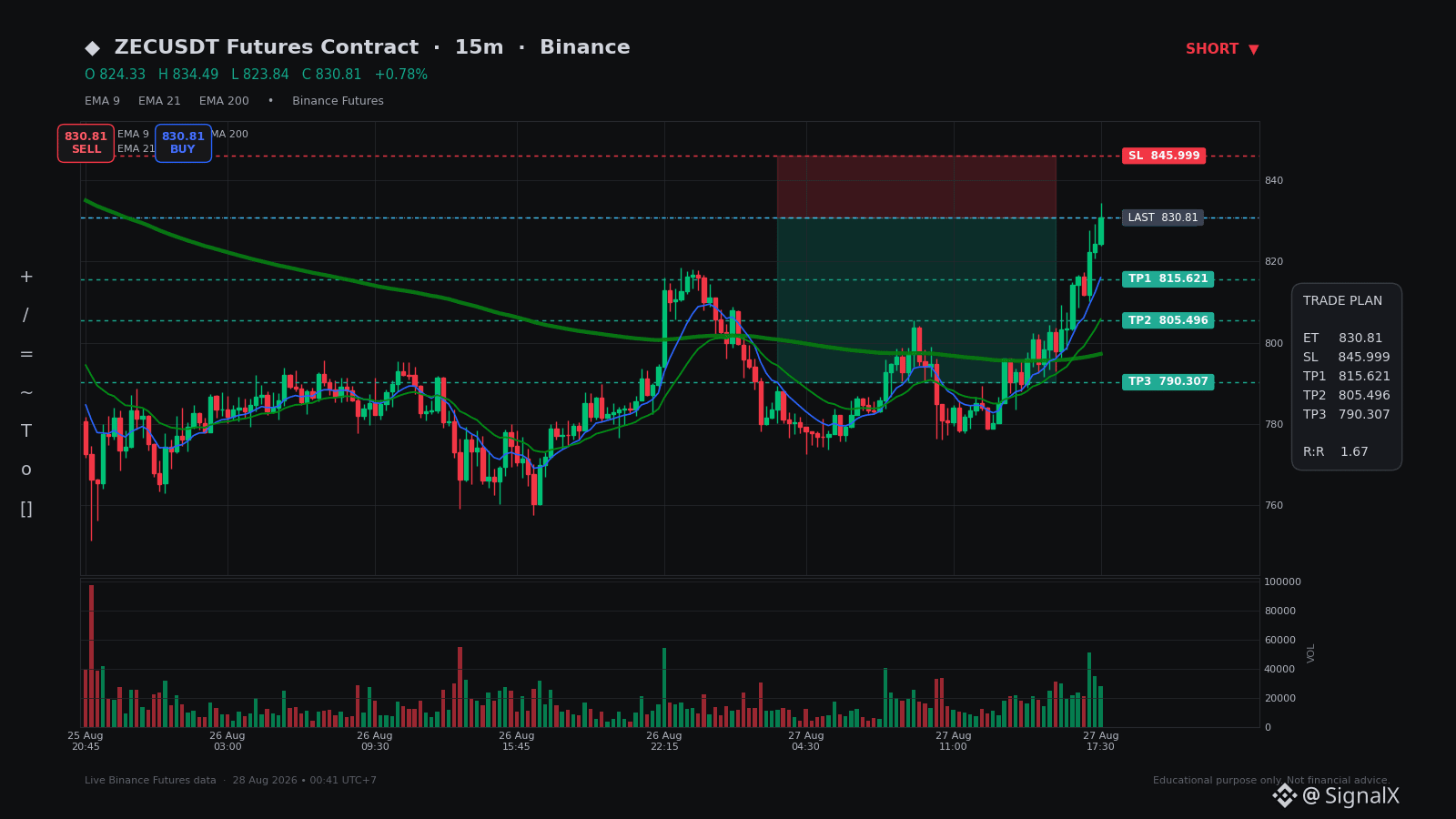Select the text T annotation tool
The height and width of the screenshot is (819, 1456).
(x=26, y=431)
